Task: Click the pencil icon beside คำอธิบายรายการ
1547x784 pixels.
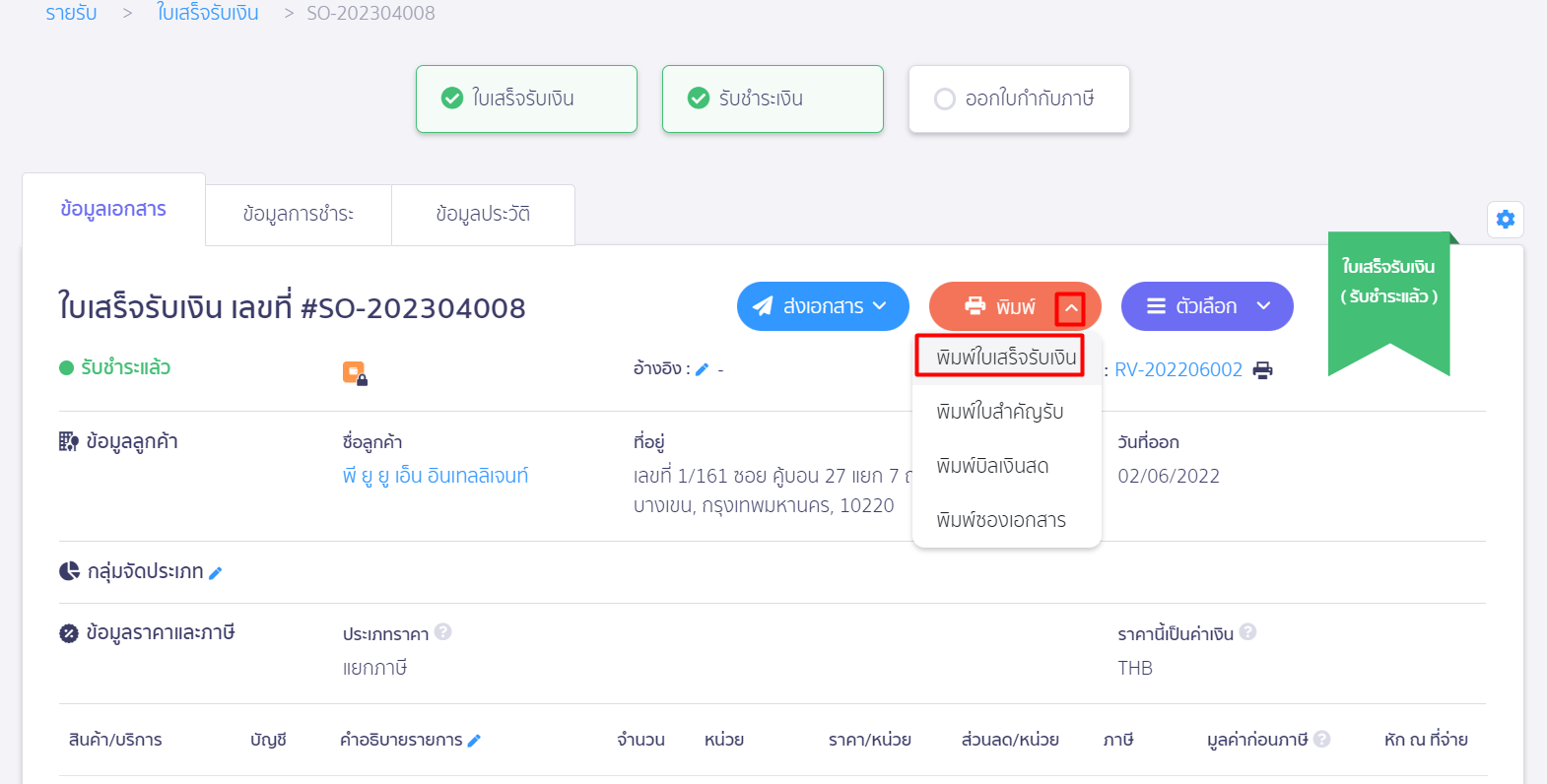Action: pos(475,739)
